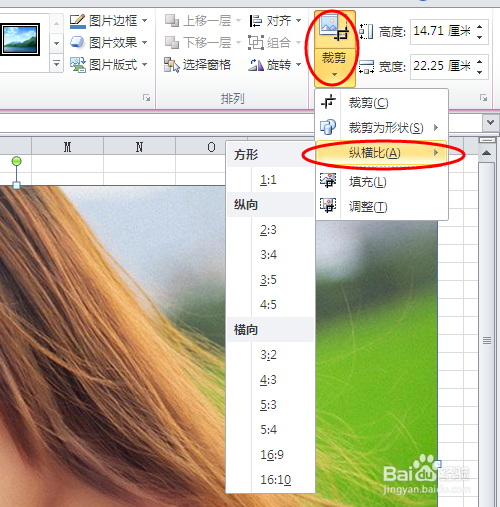This screenshot has height=507, width=500.
Task: Select the black-framed picture style thumbnail
Action: tap(20, 39)
